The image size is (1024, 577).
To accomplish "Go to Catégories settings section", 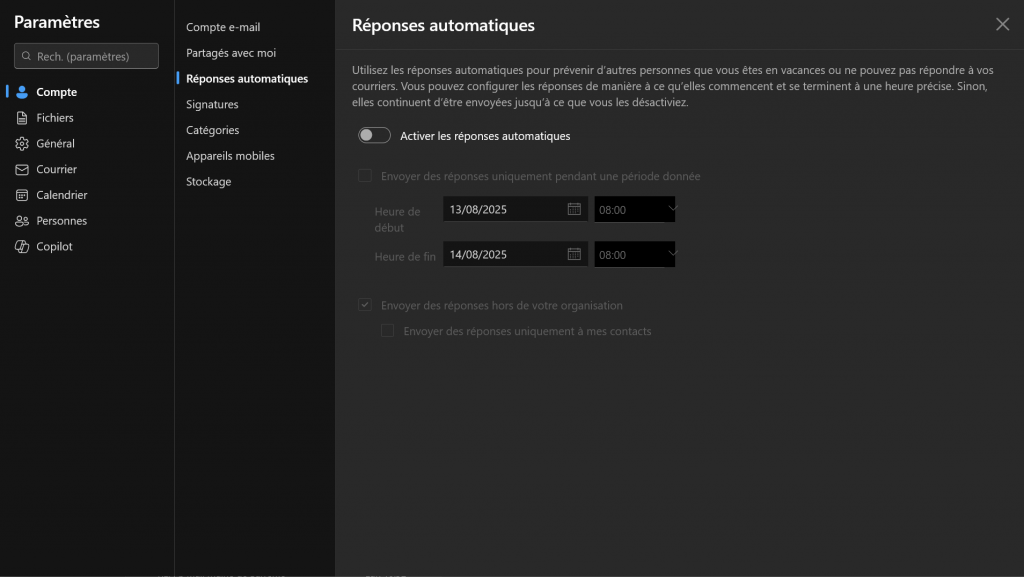I will click(212, 130).
